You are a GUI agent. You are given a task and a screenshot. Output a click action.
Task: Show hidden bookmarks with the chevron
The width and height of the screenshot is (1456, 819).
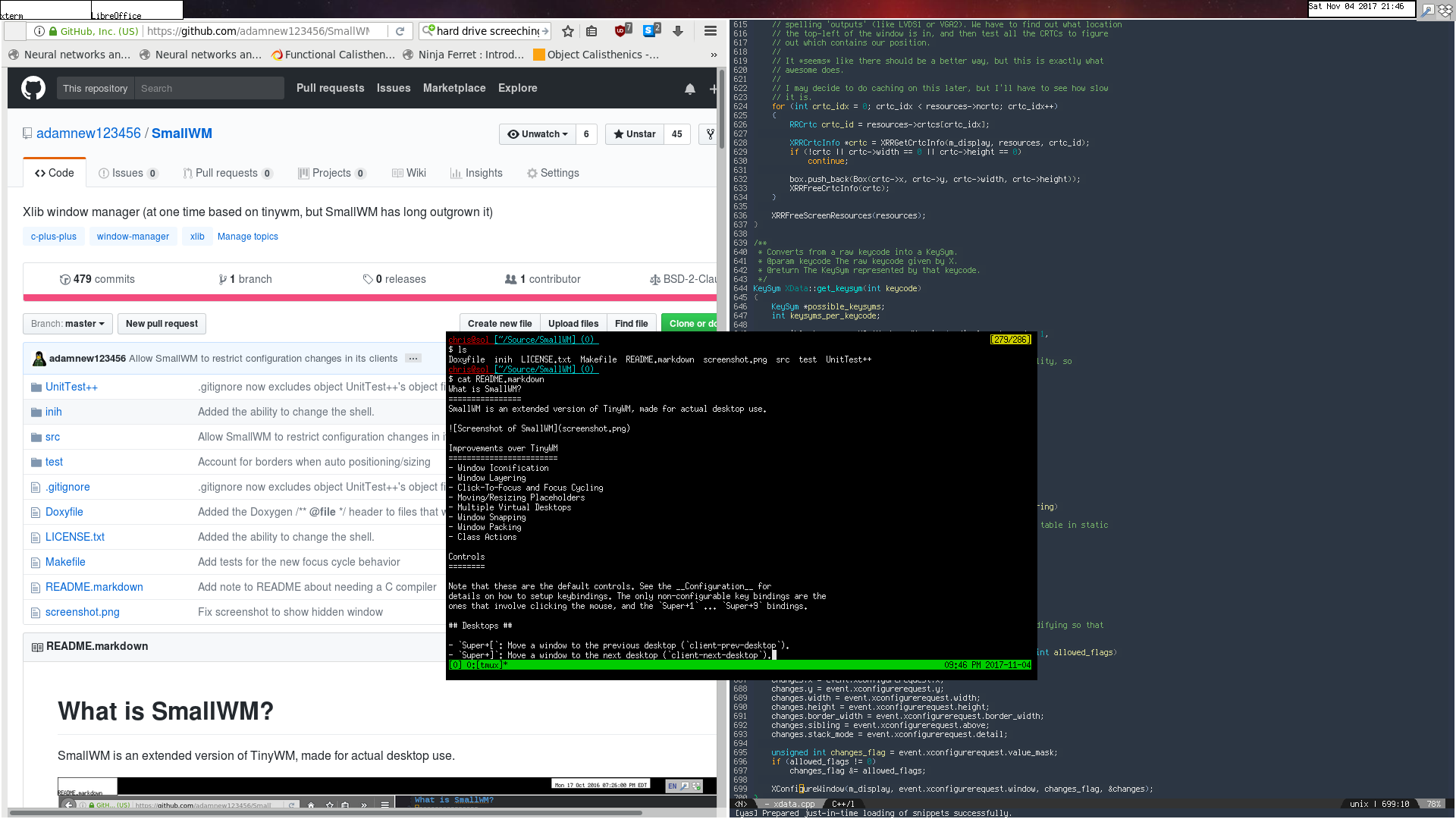(x=714, y=55)
